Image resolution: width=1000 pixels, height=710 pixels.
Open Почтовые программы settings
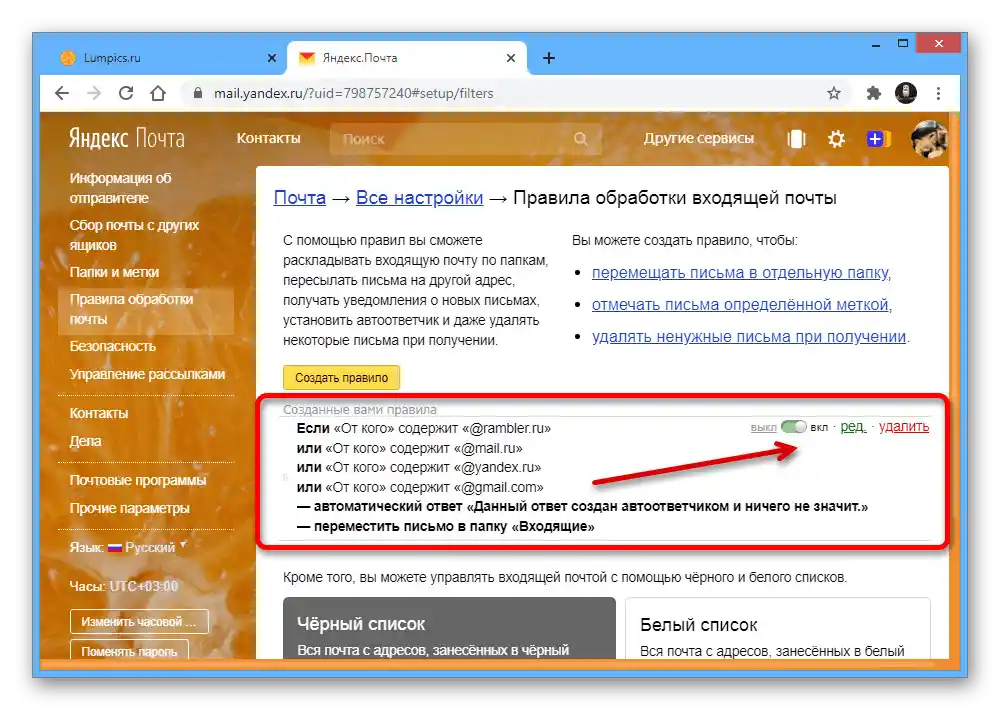point(138,480)
